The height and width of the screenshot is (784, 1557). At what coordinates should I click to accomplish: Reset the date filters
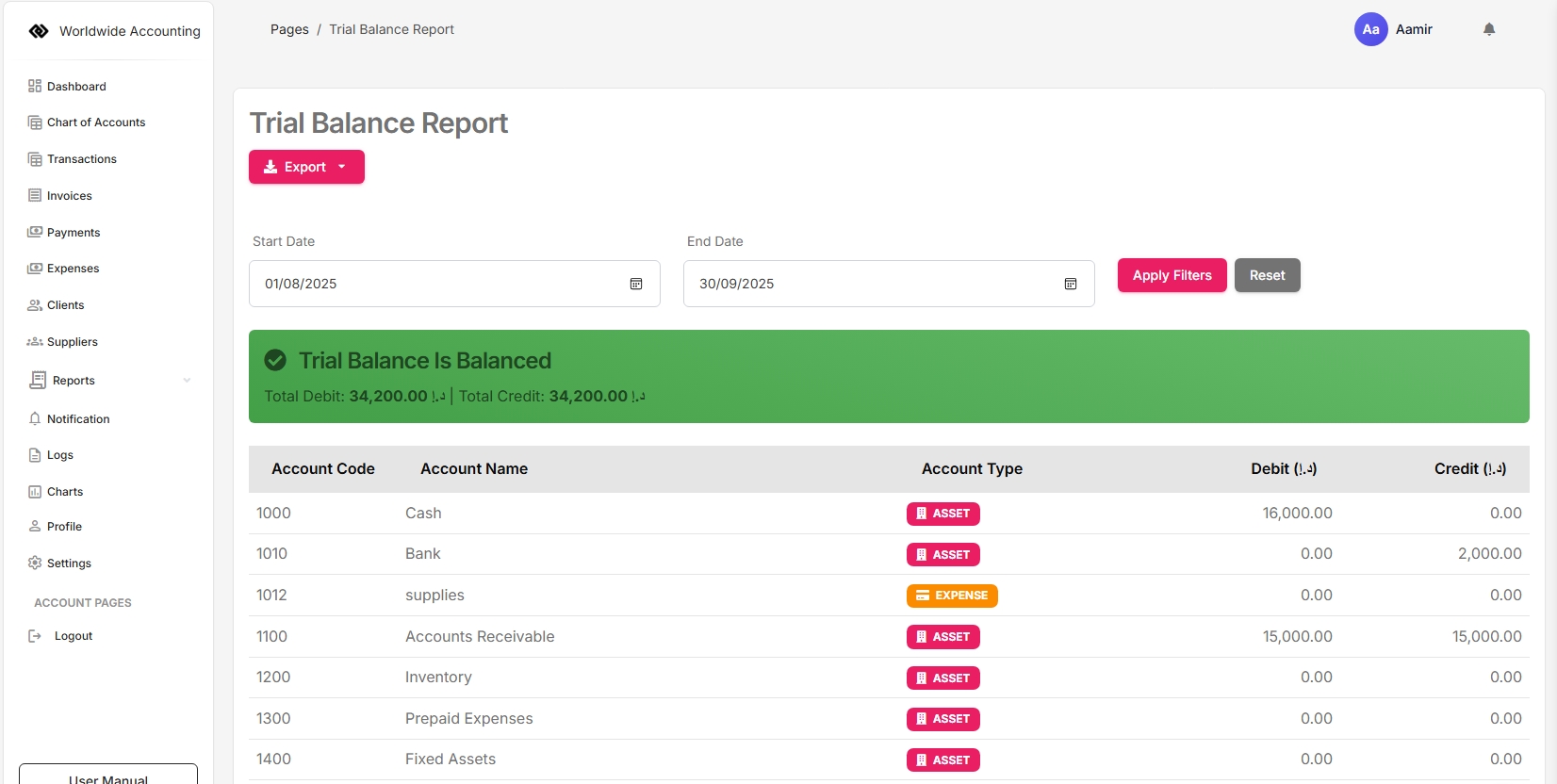pyautogui.click(x=1267, y=275)
